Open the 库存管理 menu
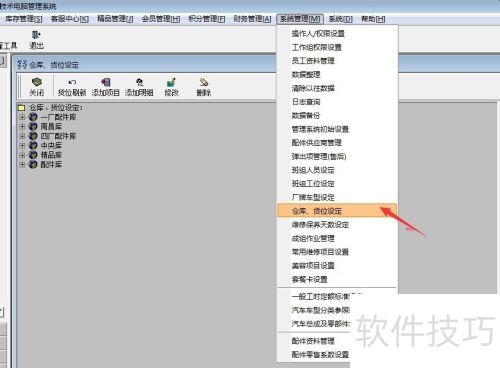Screen dimensions: 500x368 (24, 19)
